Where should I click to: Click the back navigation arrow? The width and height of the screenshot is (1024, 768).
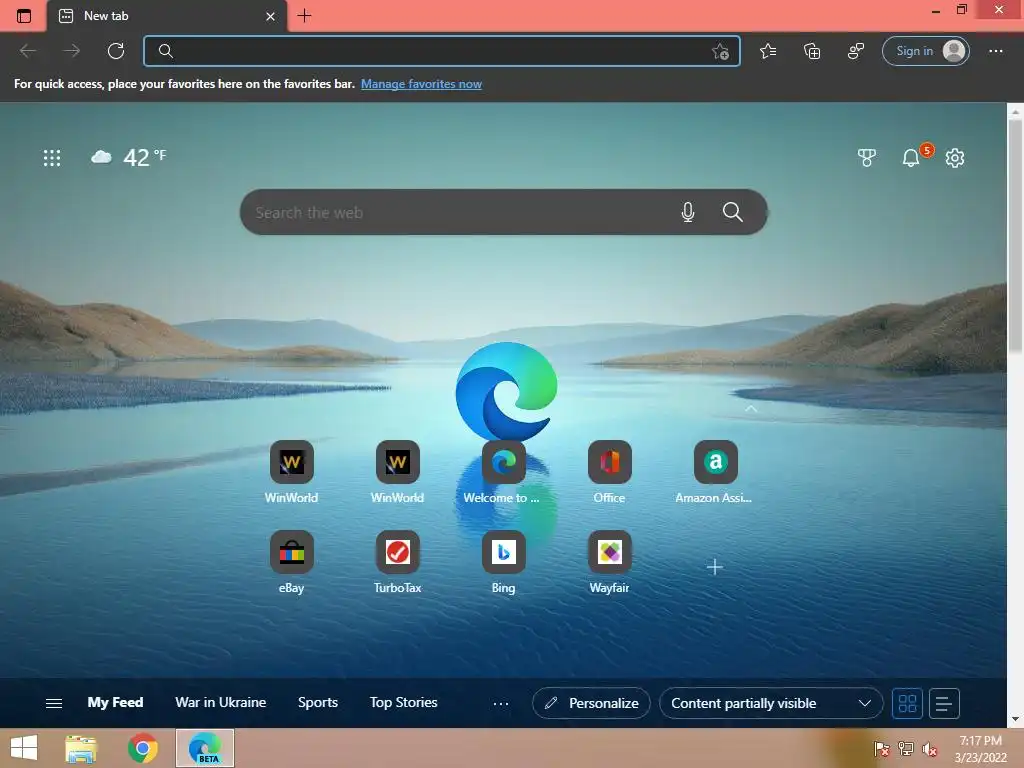(x=28, y=51)
